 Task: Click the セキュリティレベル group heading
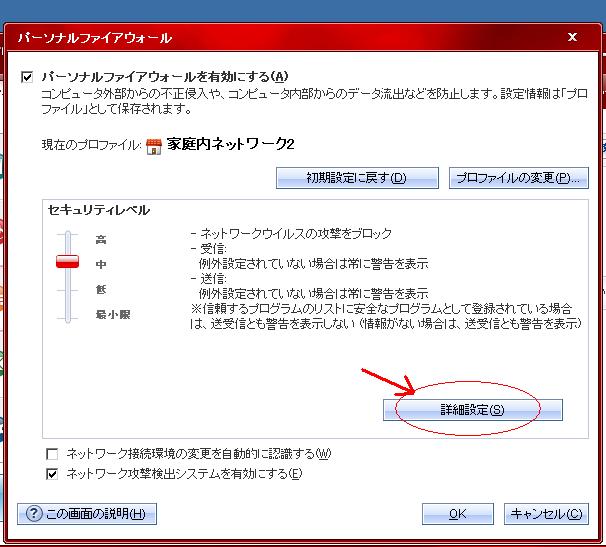coord(98,210)
